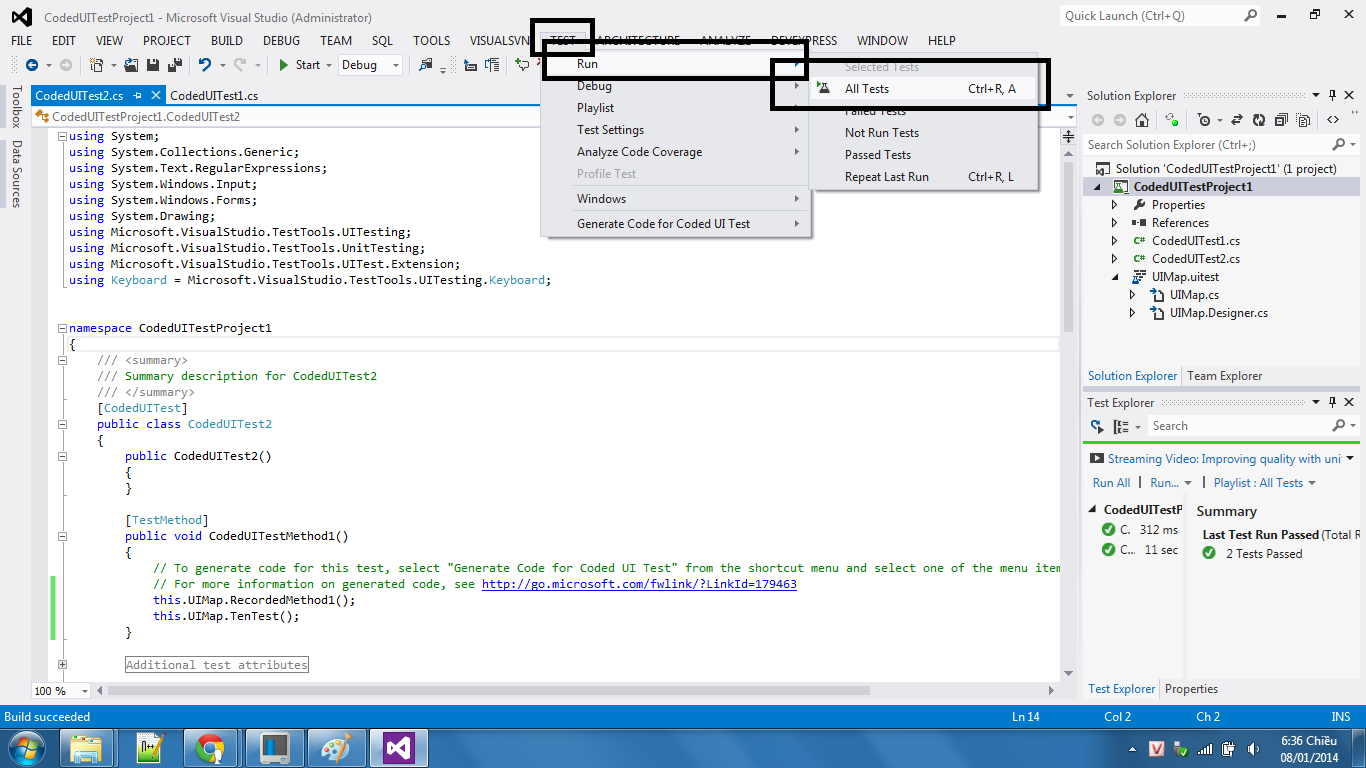Toggle the pin on CodedUITest2.cs tab
The image size is (1366, 768).
coord(137,96)
